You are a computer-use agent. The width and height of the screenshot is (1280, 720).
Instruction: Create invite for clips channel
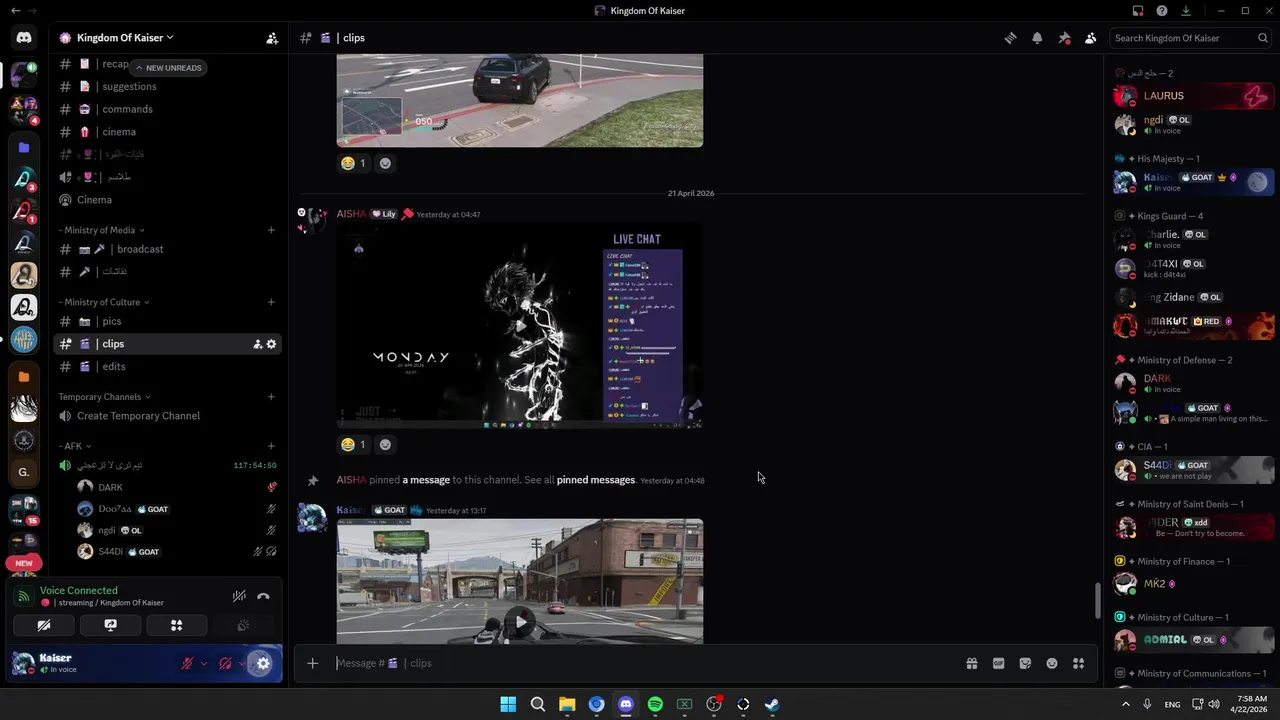[257, 344]
